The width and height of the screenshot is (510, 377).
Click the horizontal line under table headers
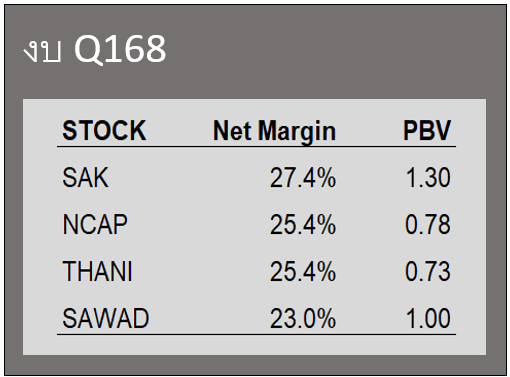click(x=256, y=146)
